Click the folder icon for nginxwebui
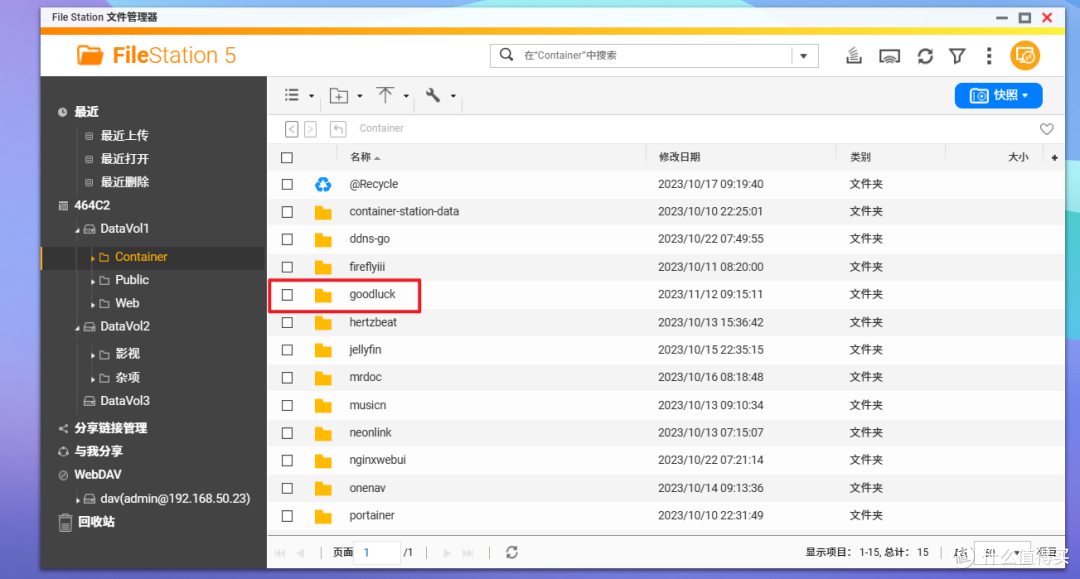The height and width of the screenshot is (579, 1080). (323, 461)
